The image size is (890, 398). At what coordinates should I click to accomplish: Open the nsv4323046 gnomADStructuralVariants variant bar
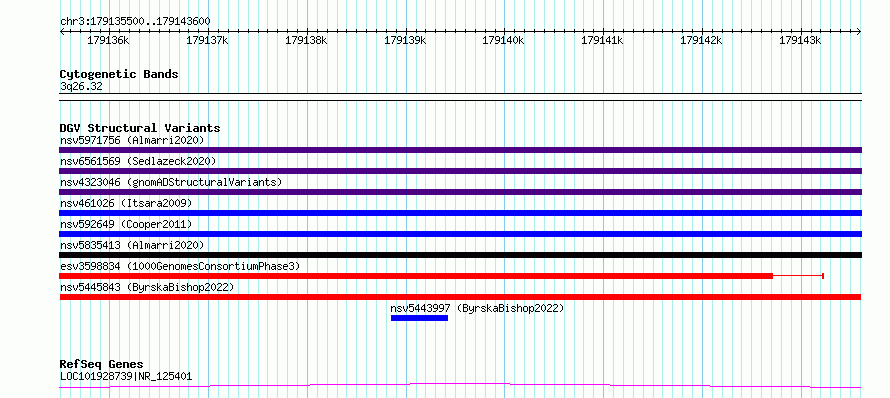click(x=460, y=192)
